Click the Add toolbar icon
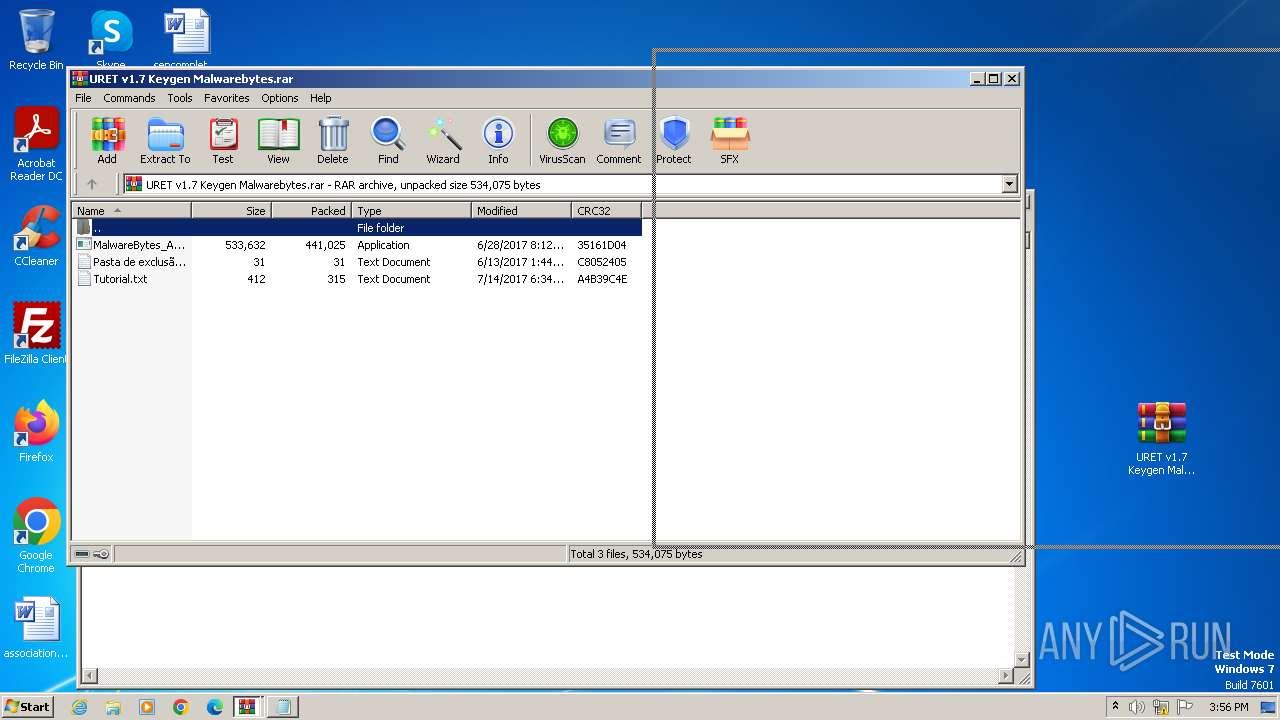1280x720 pixels. tap(107, 140)
